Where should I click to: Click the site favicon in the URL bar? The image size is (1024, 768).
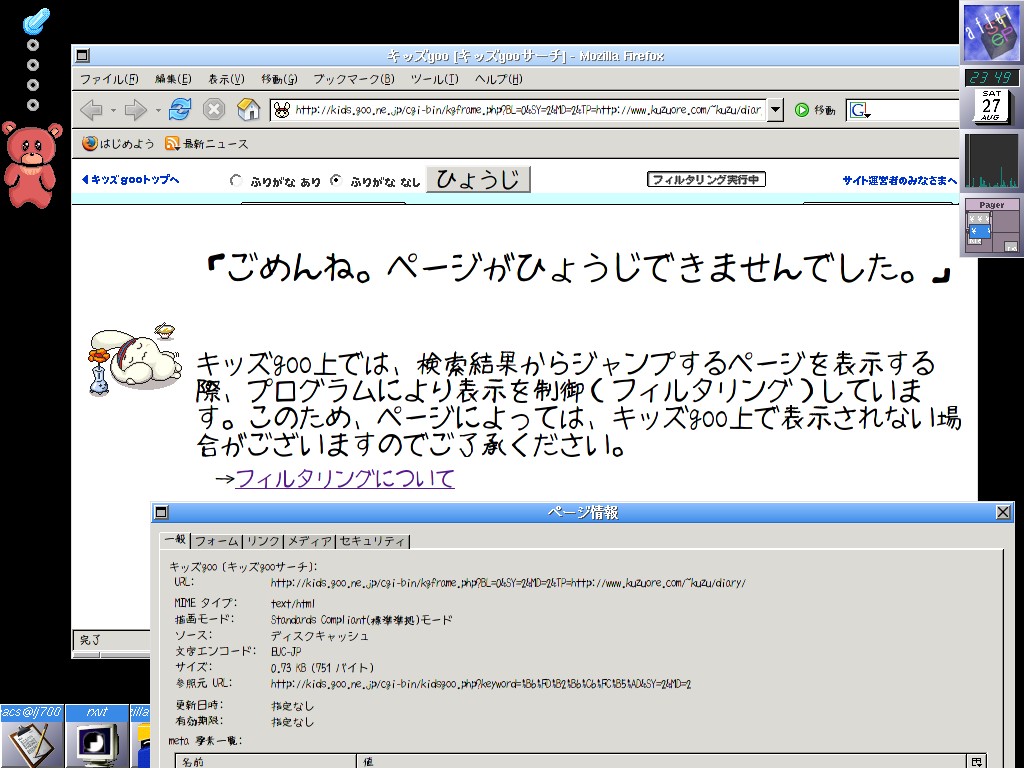[281, 110]
